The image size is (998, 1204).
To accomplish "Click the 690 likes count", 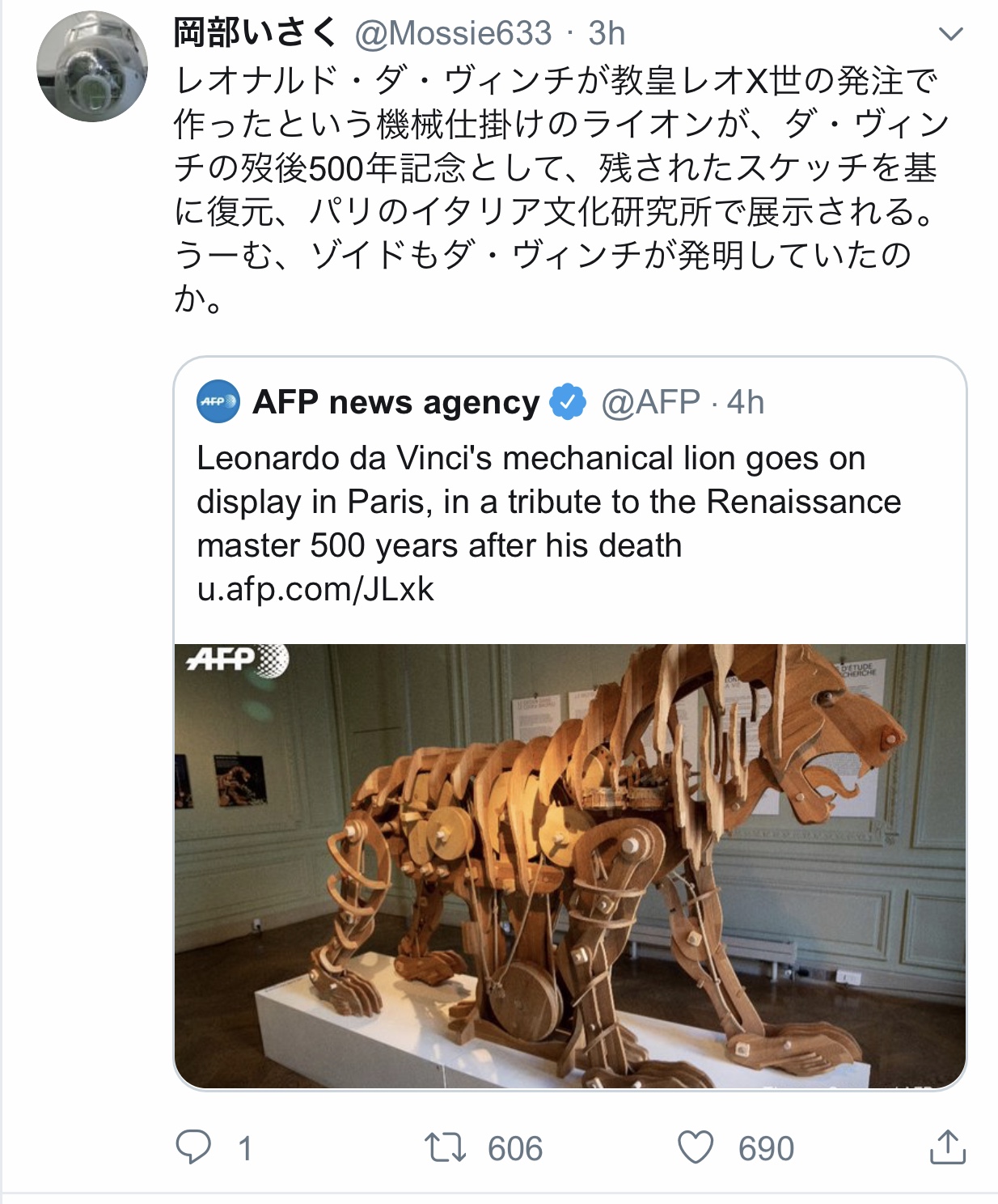I will click(766, 1149).
